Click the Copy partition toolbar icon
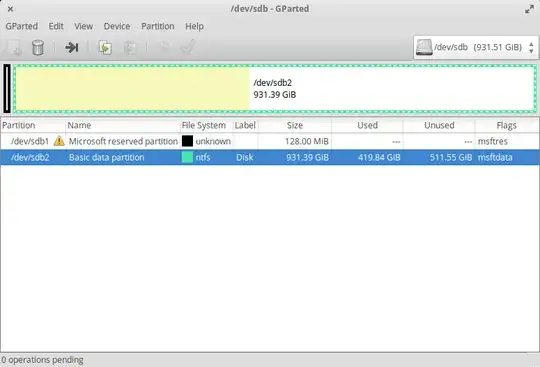This screenshot has height=367, width=540. point(105,47)
